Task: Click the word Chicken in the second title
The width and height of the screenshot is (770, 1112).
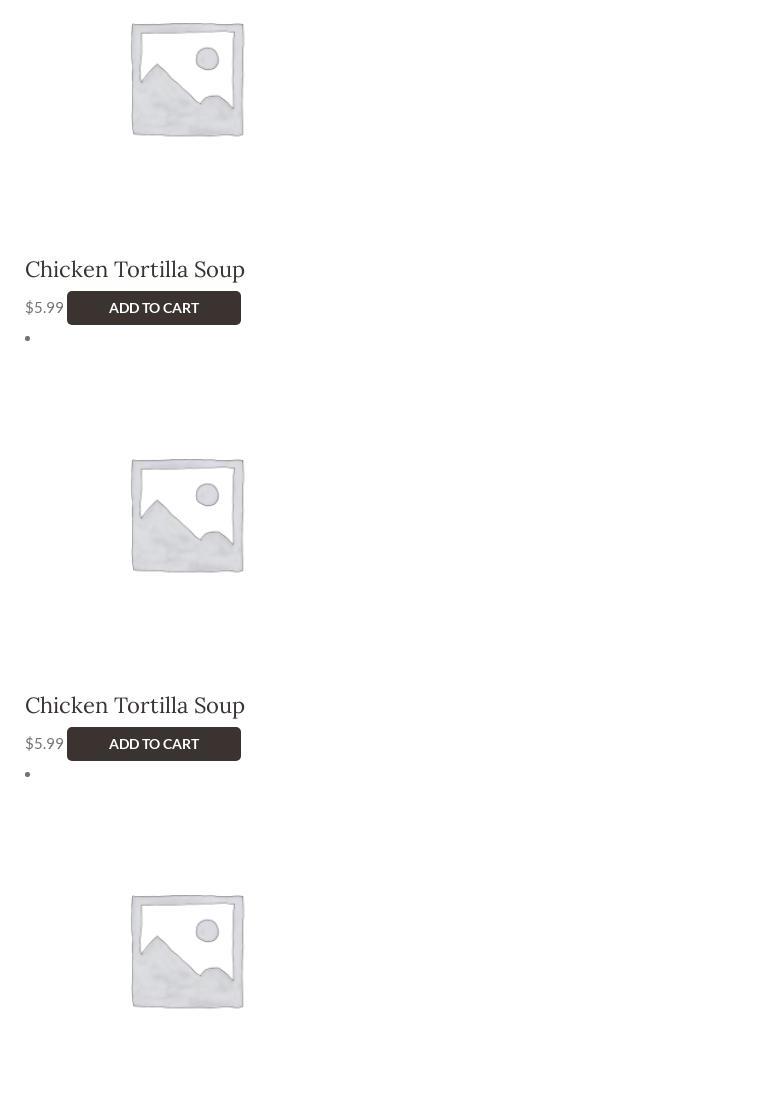Action: pyautogui.click(x=66, y=706)
